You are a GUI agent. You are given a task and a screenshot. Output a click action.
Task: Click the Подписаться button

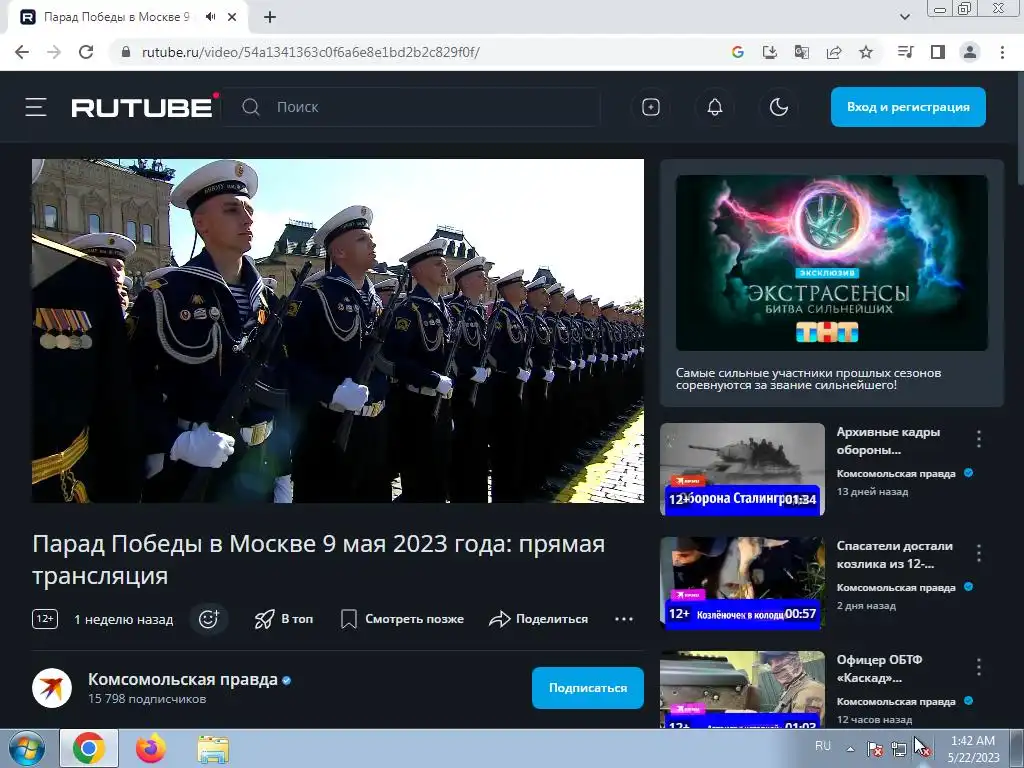coord(588,688)
